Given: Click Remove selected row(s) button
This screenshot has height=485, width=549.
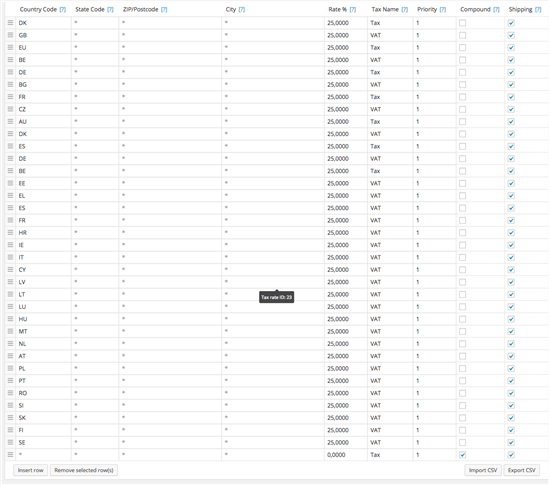Looking at the screenshot, I should click(84, 470).
